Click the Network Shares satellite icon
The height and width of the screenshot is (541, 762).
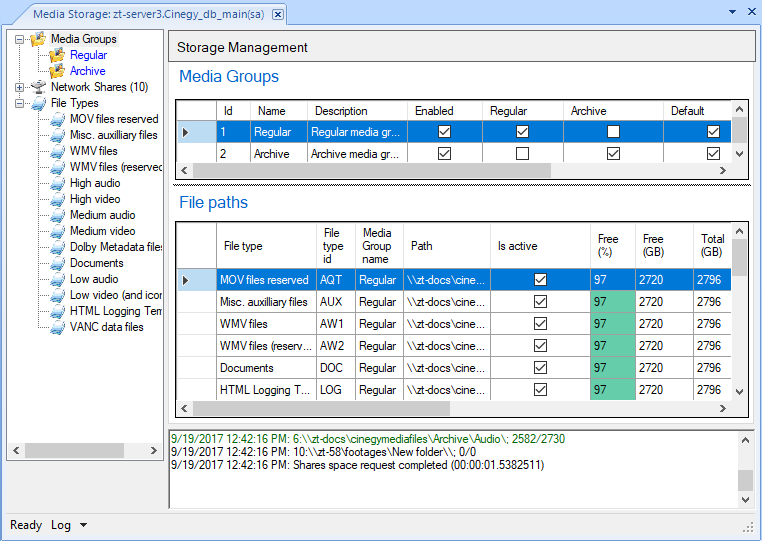pos(38,87)
